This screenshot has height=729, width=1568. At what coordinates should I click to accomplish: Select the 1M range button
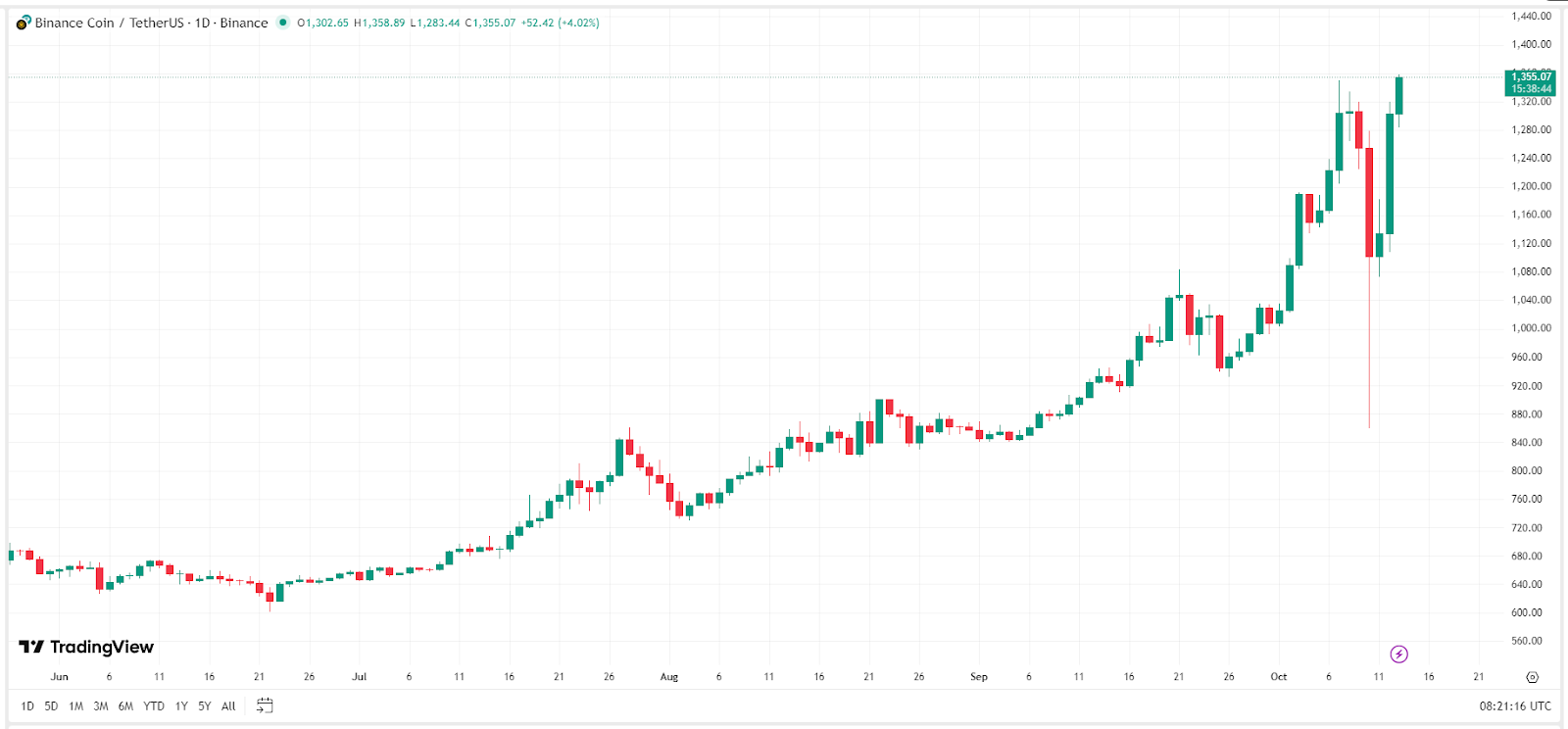(74, 705)
